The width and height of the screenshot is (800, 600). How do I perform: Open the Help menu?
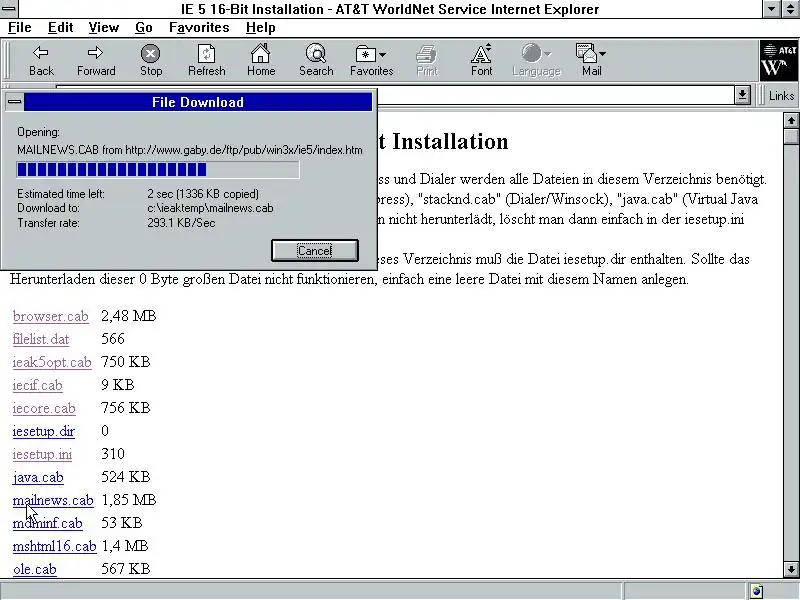[261, 28]
